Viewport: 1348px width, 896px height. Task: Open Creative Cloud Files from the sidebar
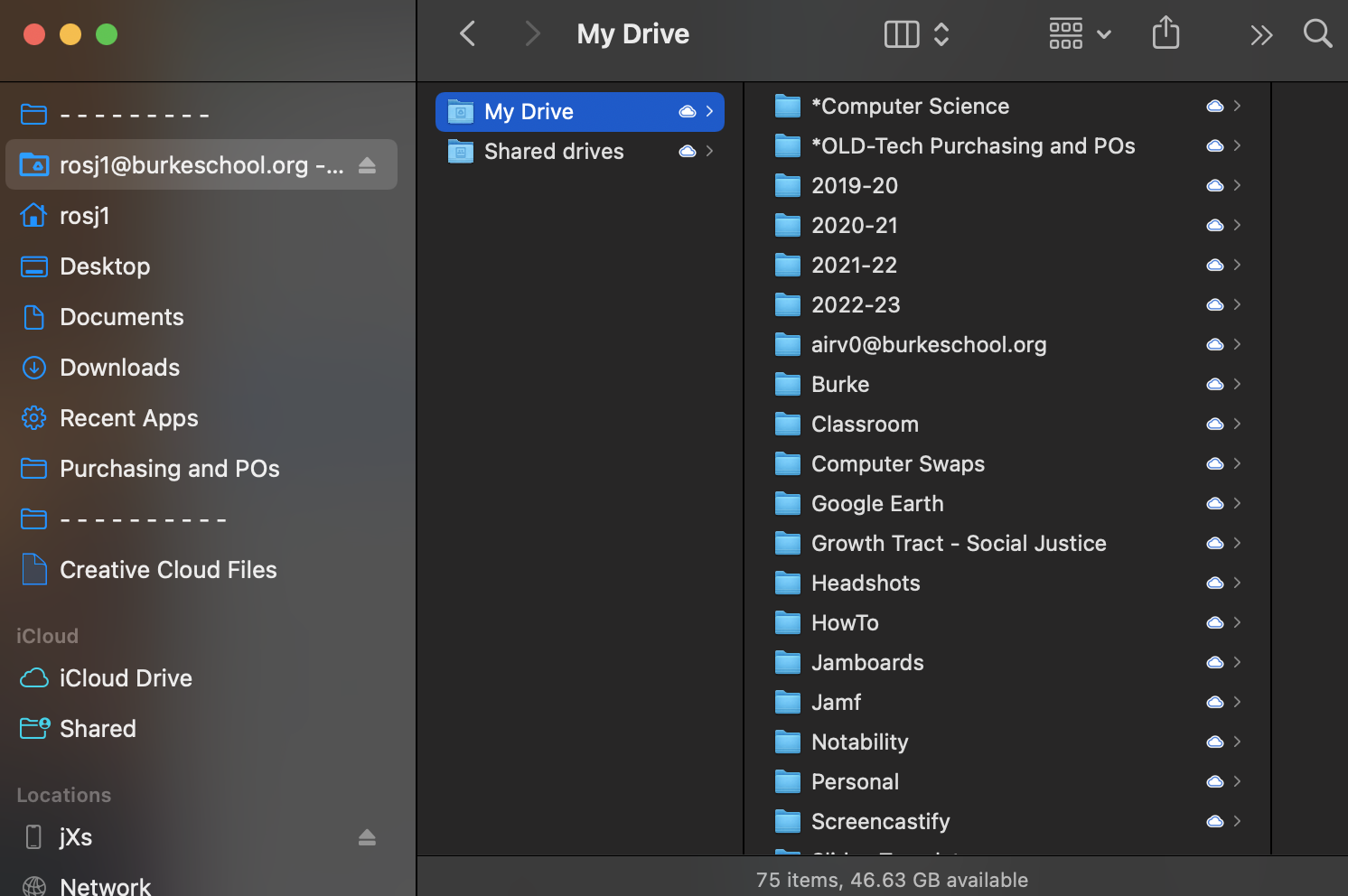[x=168, y=569]
